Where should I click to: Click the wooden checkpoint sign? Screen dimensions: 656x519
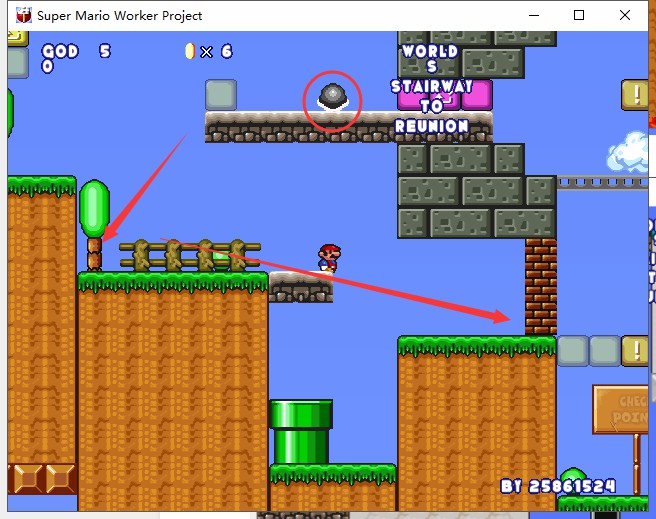tap(621, 409)
